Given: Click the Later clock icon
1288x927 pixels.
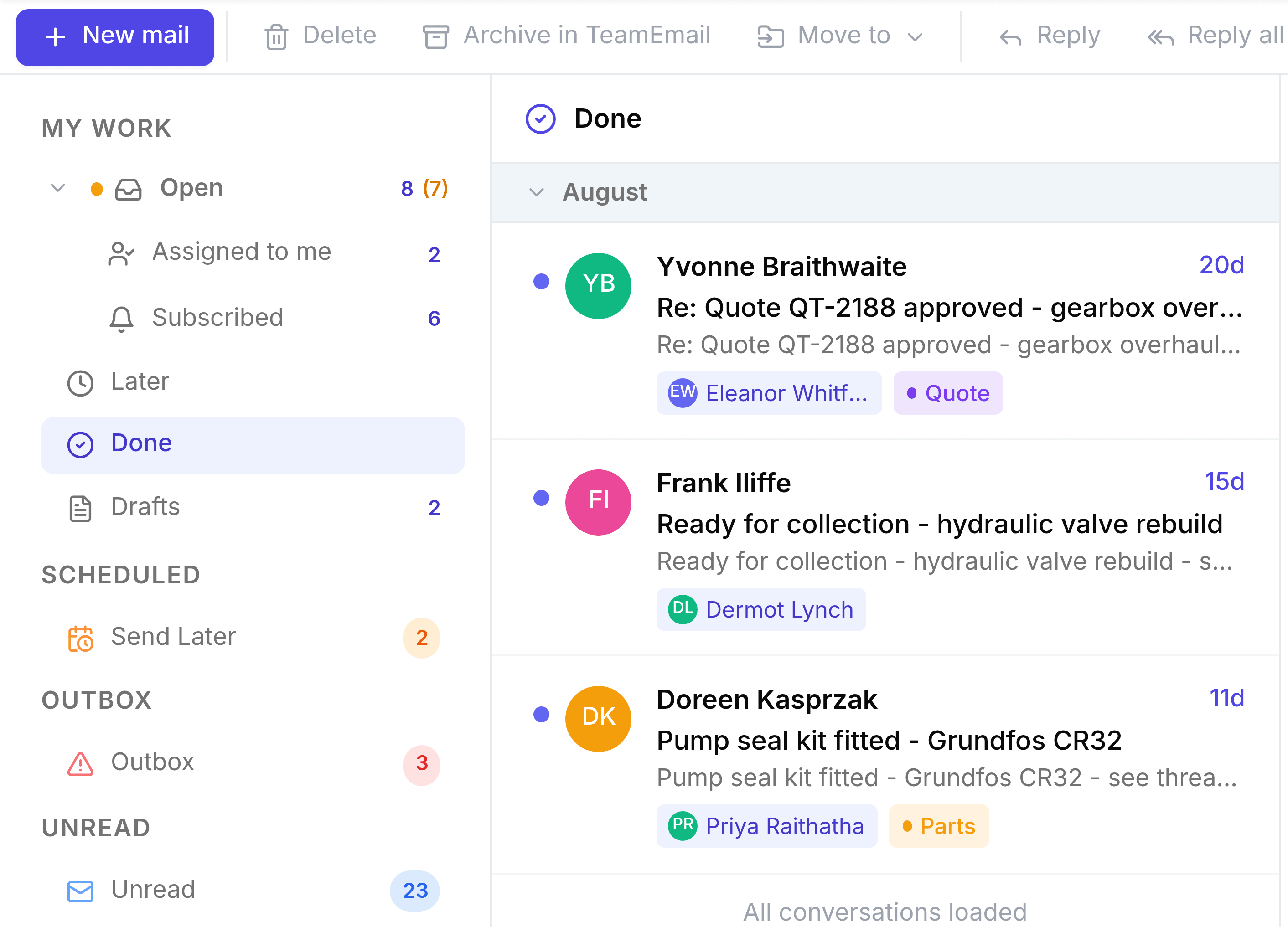Looking at the screenshot, I should pyautogui.click(x=80, y=383).
